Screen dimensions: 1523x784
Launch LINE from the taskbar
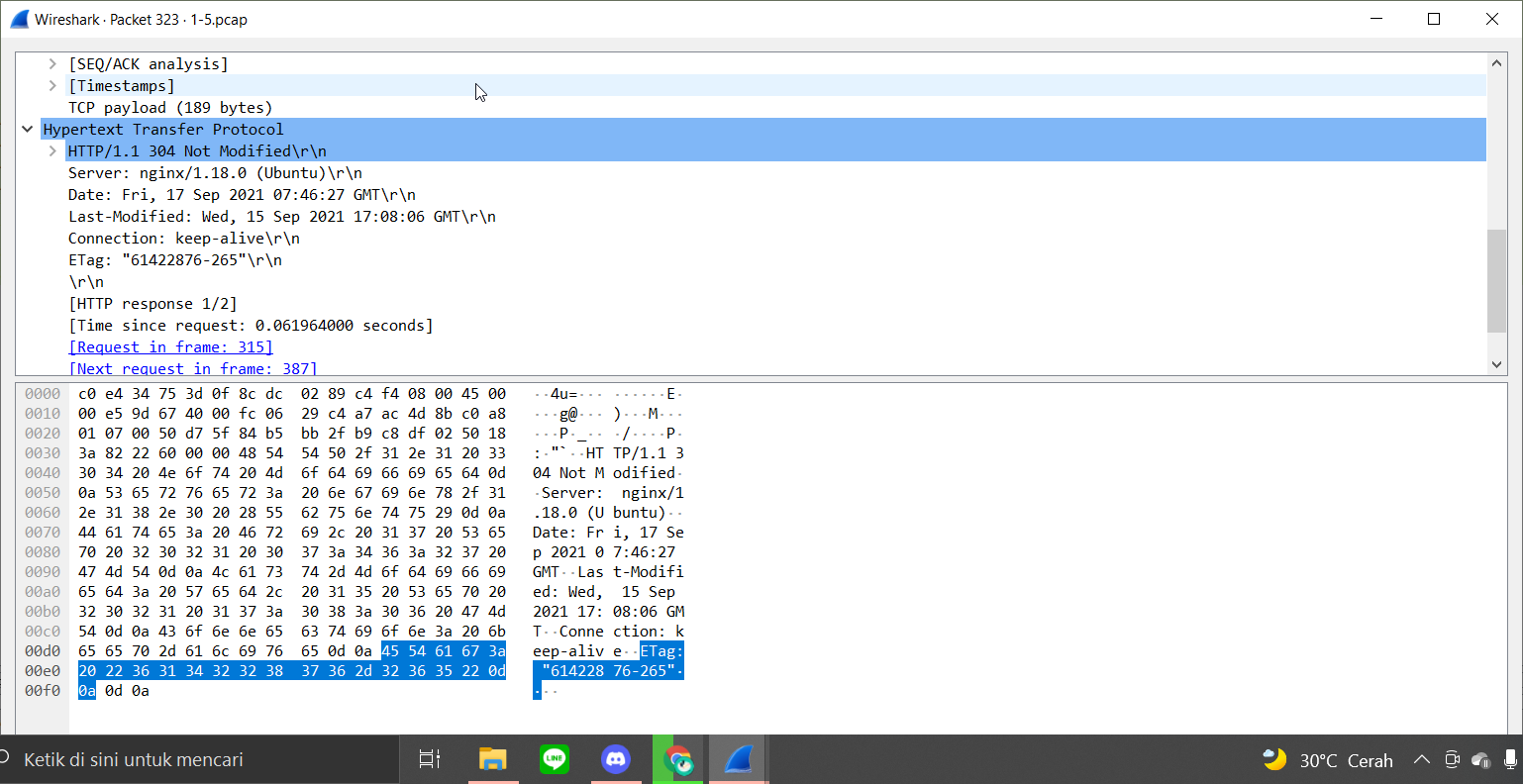pyautogui.click(x=555, y=758)
